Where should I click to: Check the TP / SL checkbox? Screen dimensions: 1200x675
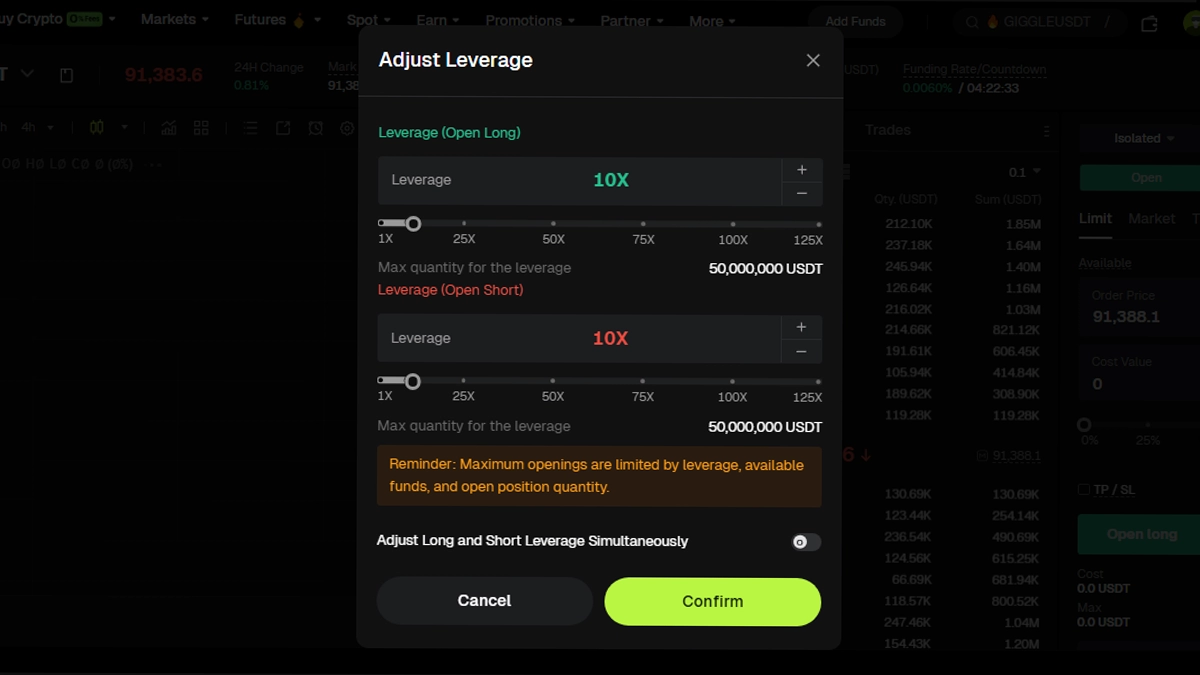[1085, 490]
